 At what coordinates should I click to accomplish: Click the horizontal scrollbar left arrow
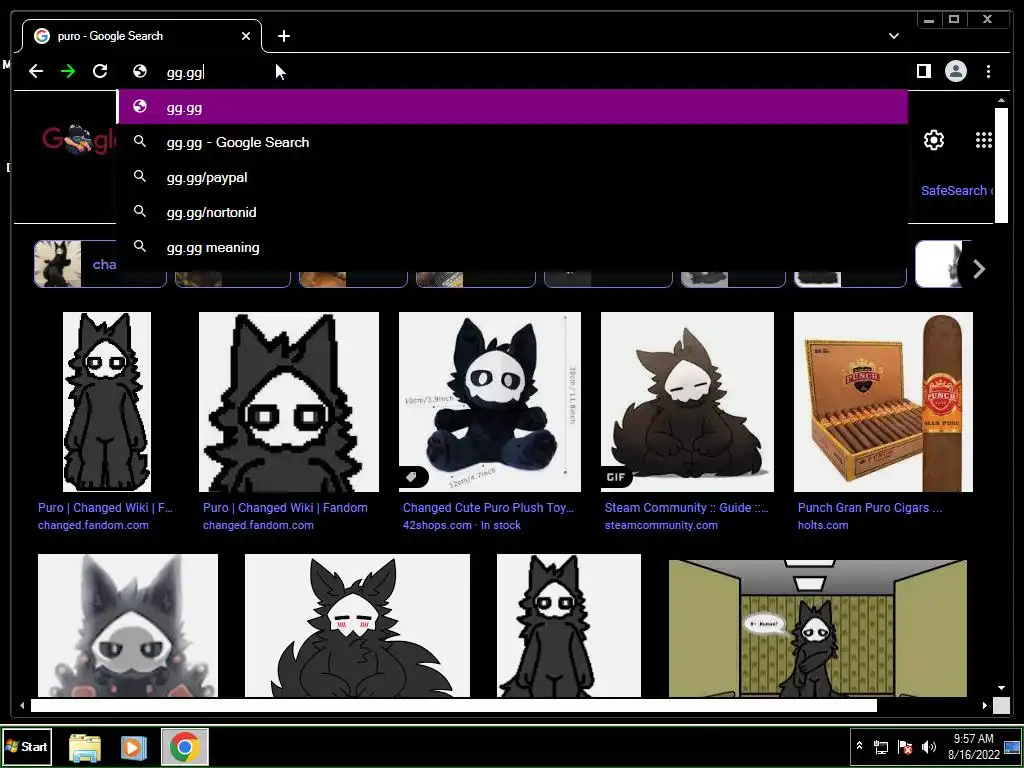point(22,705)
